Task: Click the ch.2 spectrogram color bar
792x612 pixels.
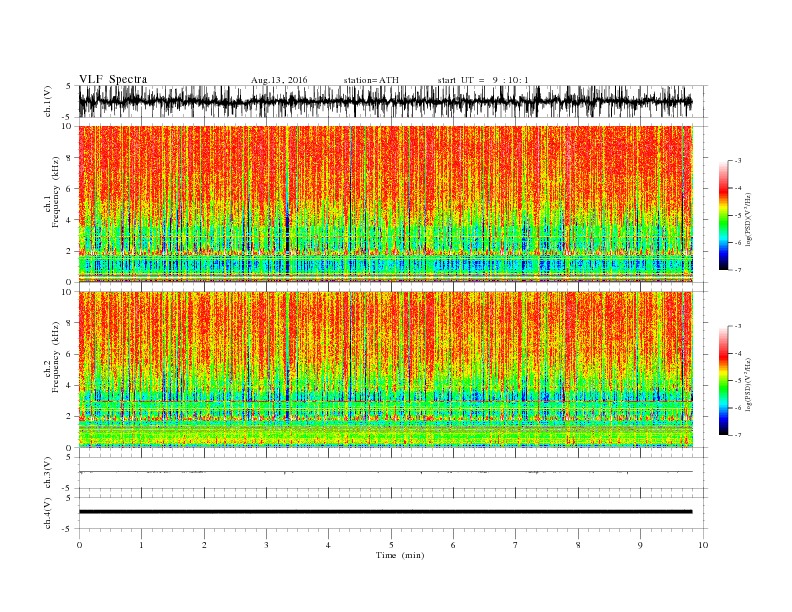Action: (x=724, y=380)
